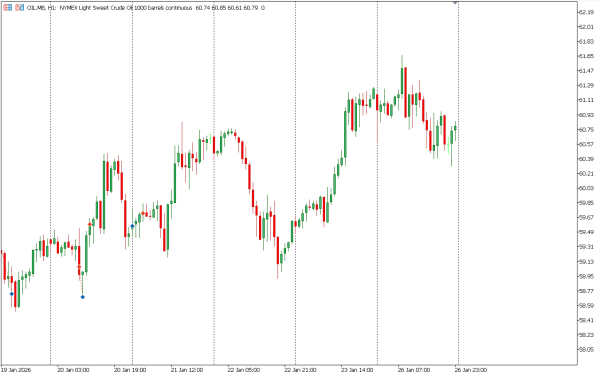Click the 60.03 price scale label

586,188
